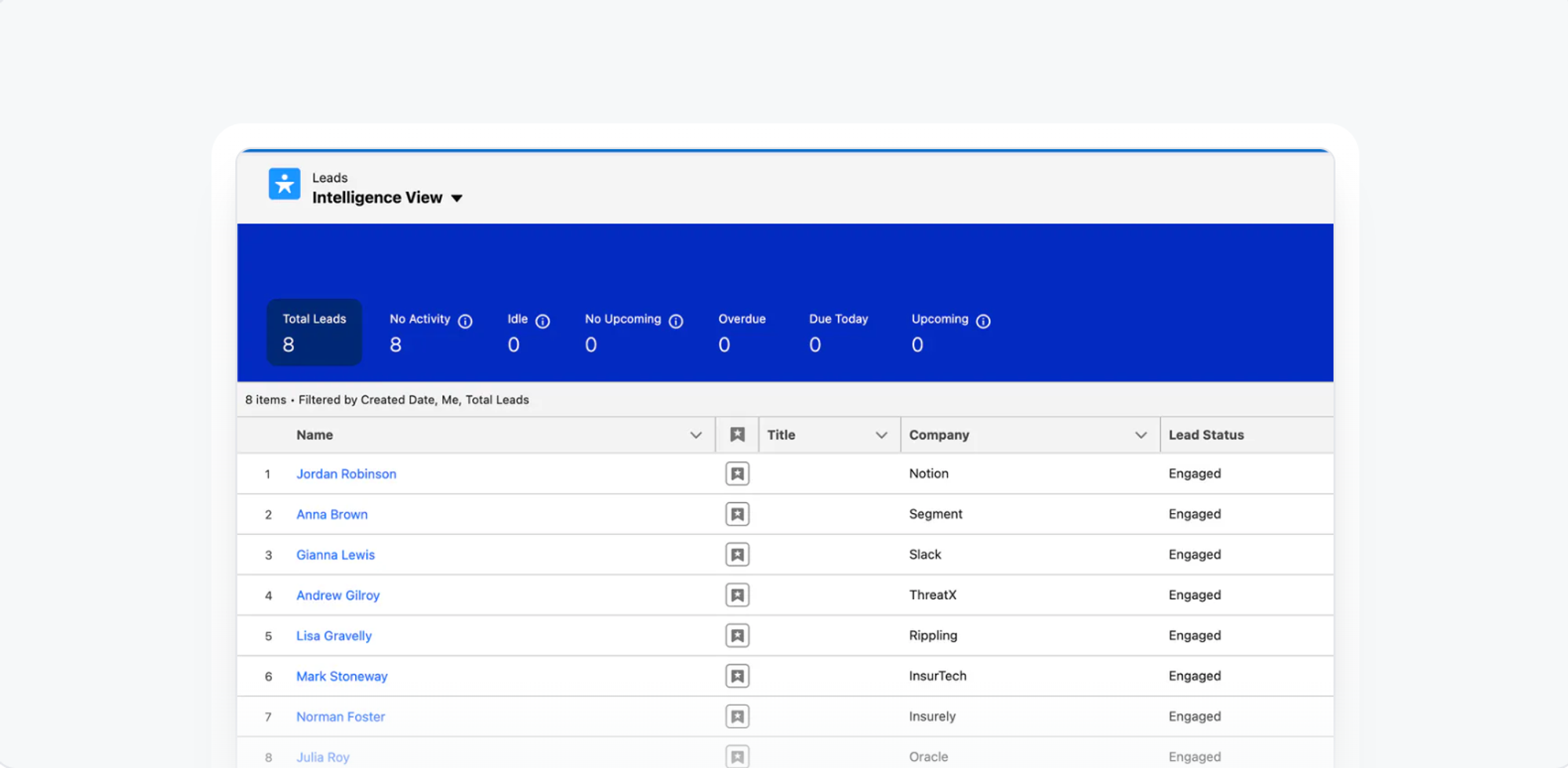
Task: Click Engaged status for Gianna Lewis
Action: (x=1195, y=555)
